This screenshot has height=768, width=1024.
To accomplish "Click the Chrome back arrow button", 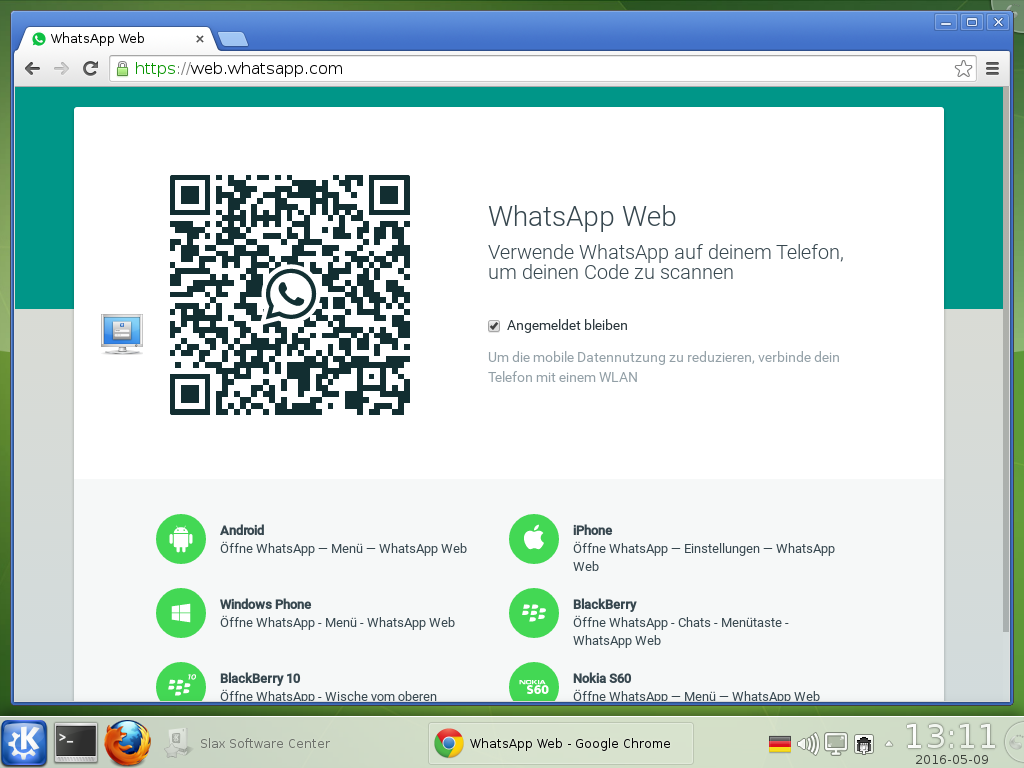I will coord(32,69).
